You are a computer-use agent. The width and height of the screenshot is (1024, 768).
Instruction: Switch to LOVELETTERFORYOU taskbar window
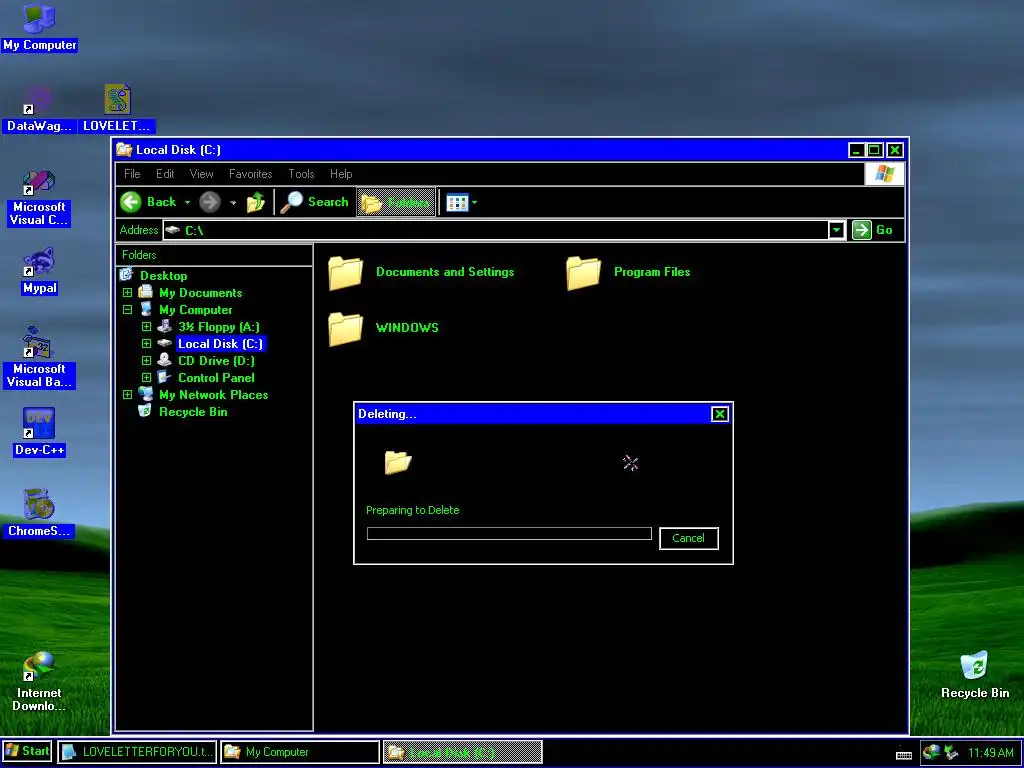(136, 752)
